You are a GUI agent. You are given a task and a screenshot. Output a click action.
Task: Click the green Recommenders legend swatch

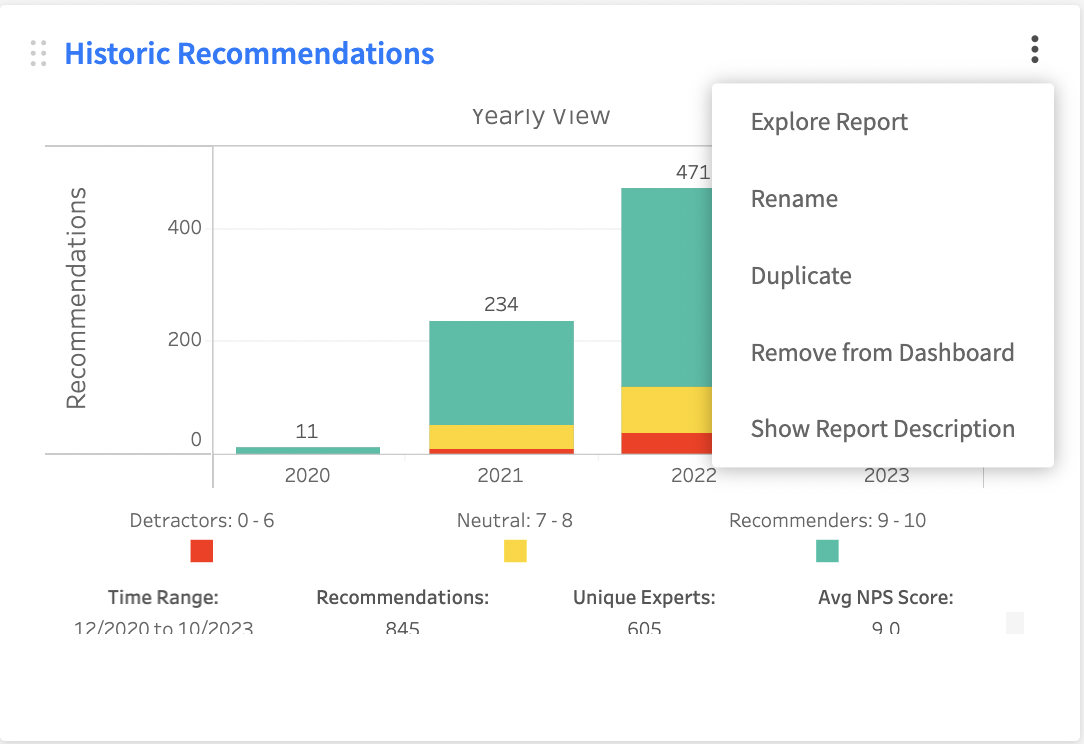(828, 551)
